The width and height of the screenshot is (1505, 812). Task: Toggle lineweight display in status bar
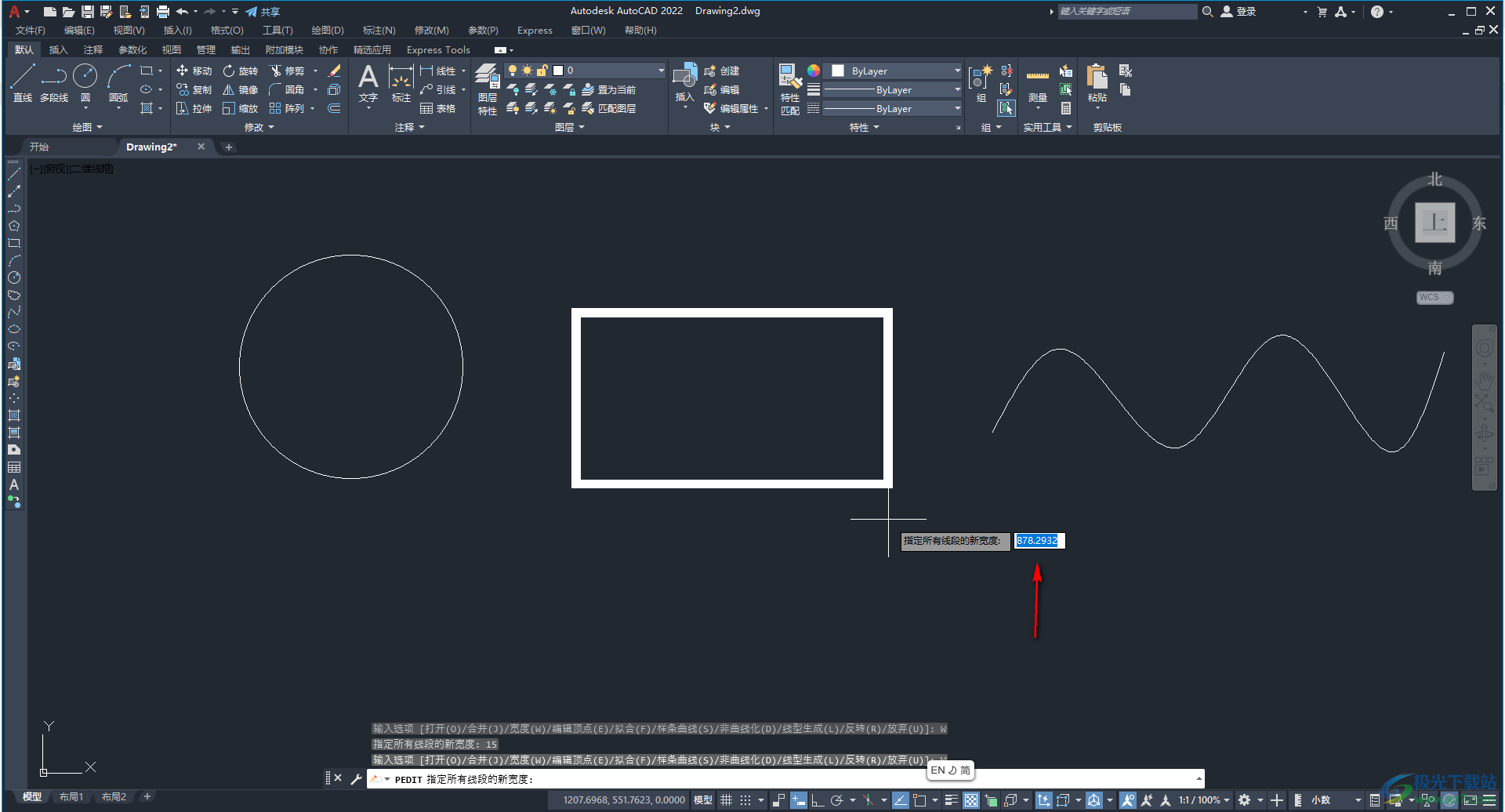pyautogui.click(x=951, y=800)
